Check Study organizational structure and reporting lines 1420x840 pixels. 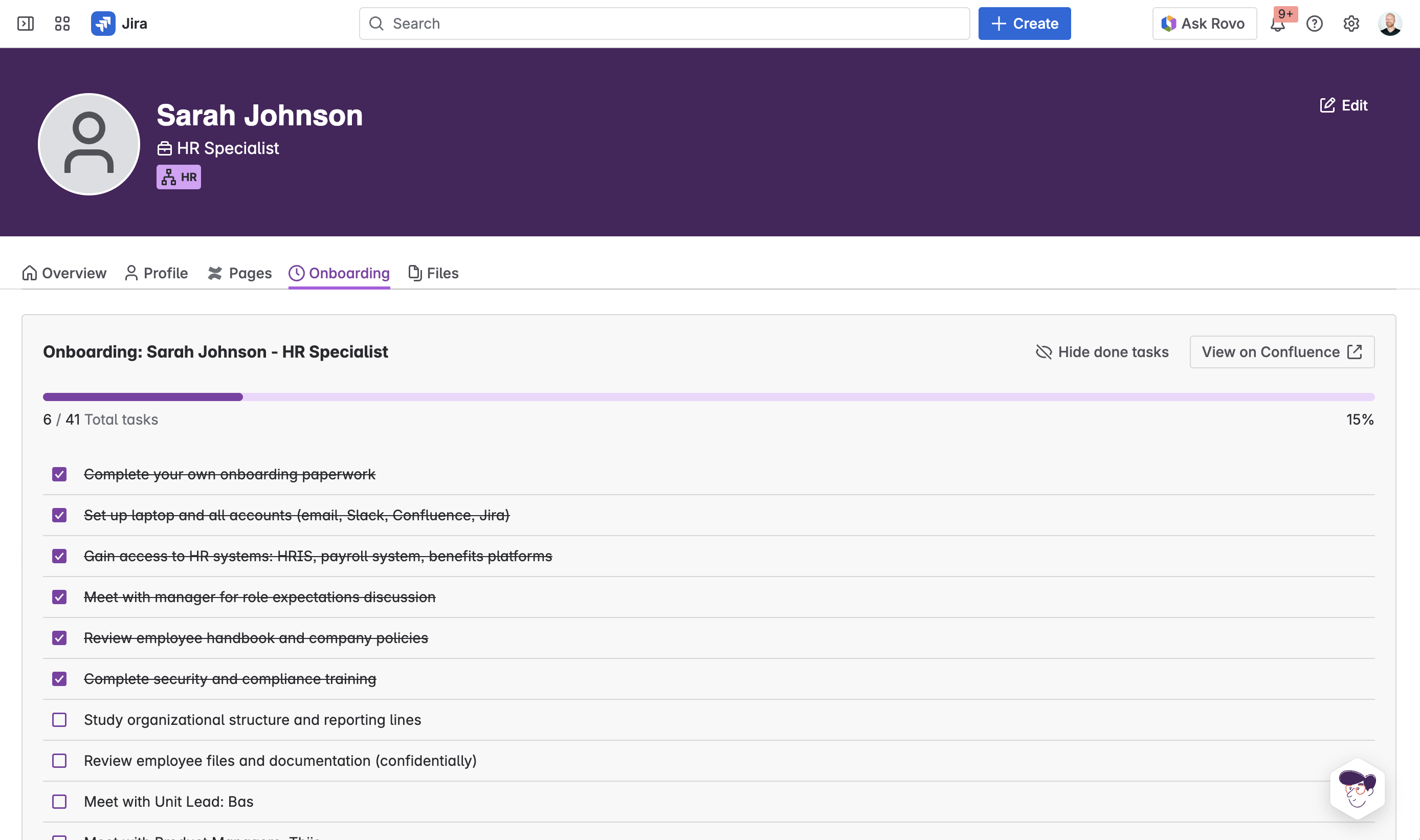(x=59, y=719)
